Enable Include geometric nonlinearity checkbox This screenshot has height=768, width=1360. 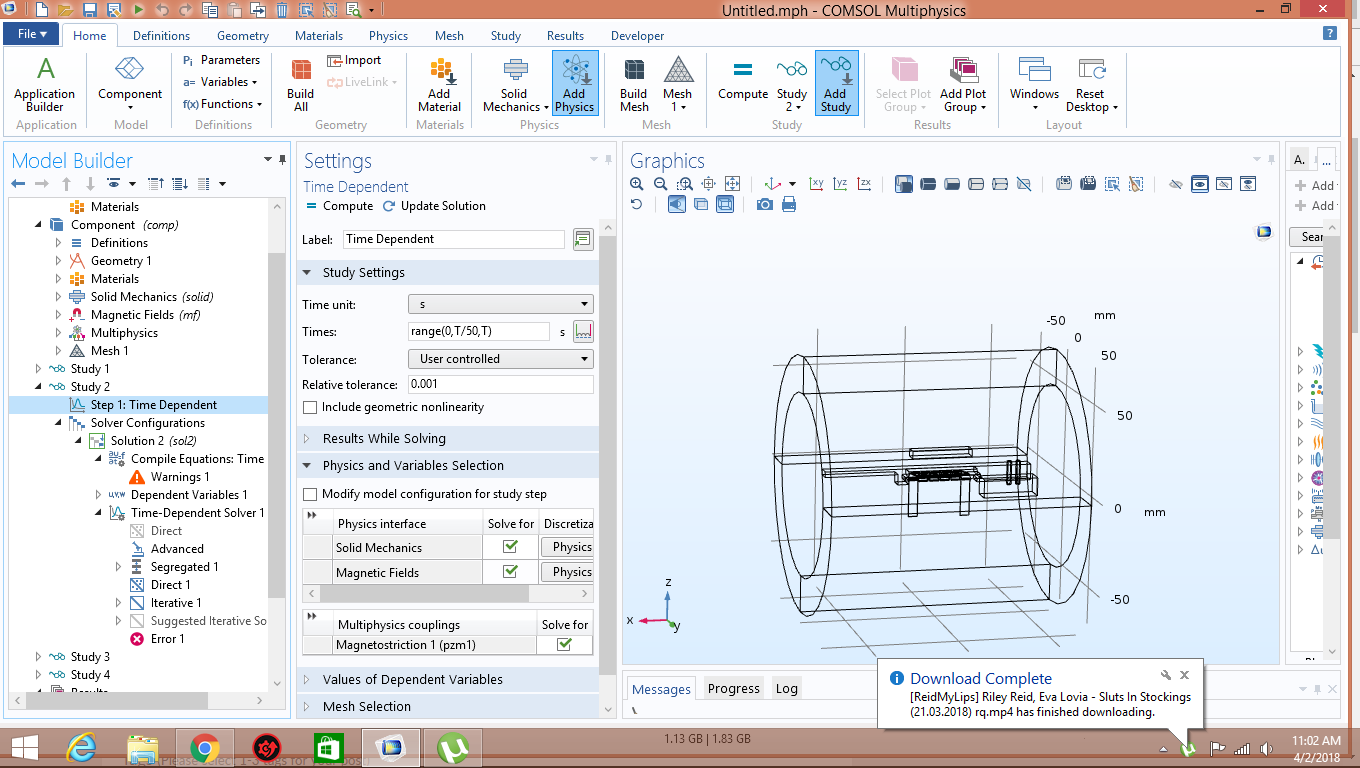pyautogui.click(x=311, y=408)
